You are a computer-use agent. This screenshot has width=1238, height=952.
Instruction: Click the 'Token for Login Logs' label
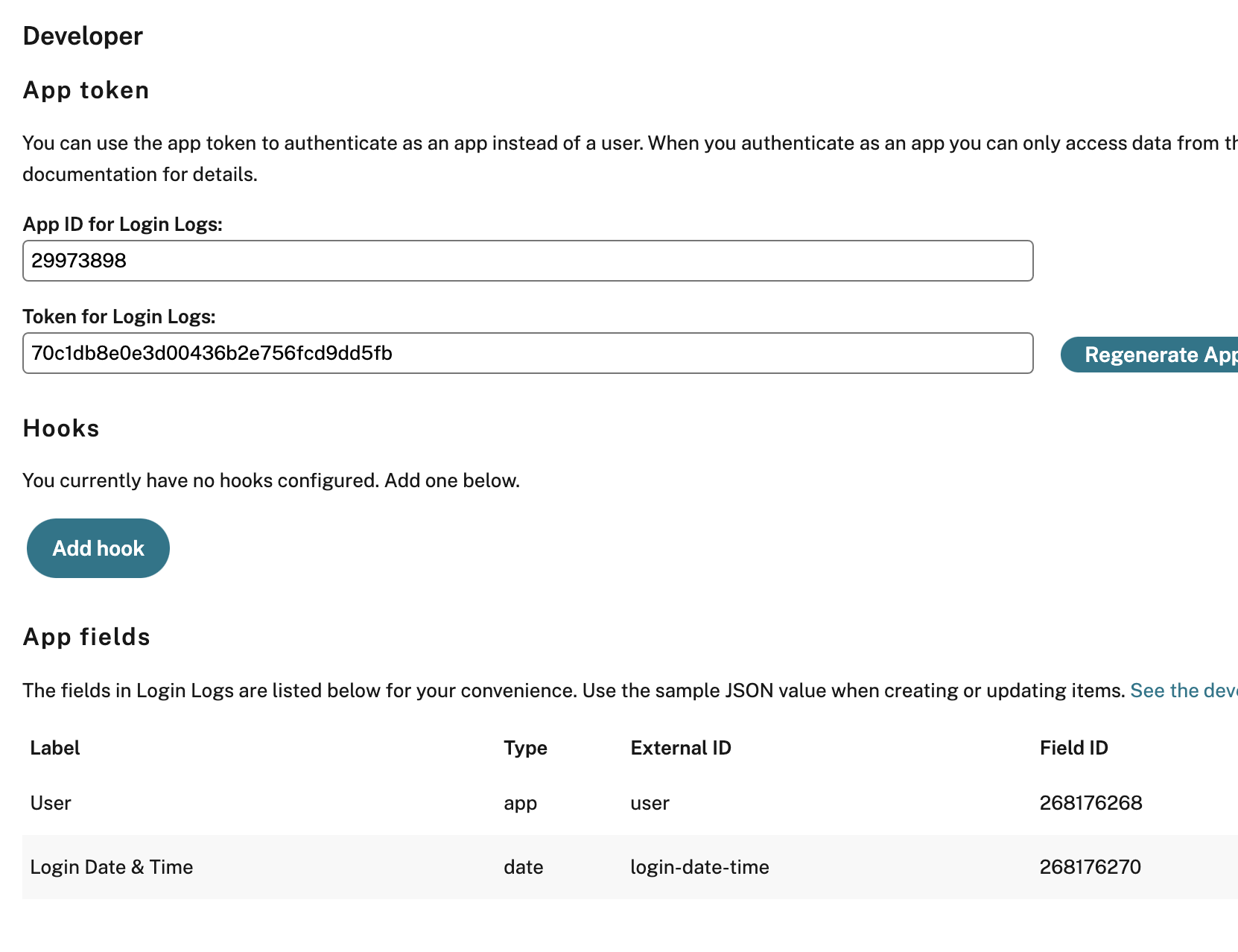119,317
